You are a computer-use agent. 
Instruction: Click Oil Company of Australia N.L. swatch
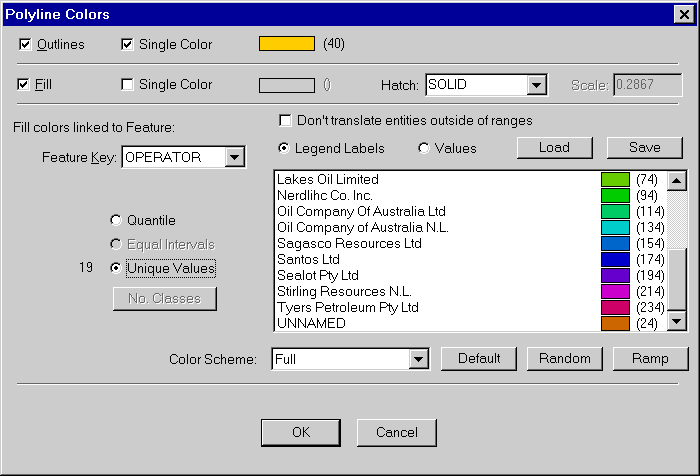point(615,227)
